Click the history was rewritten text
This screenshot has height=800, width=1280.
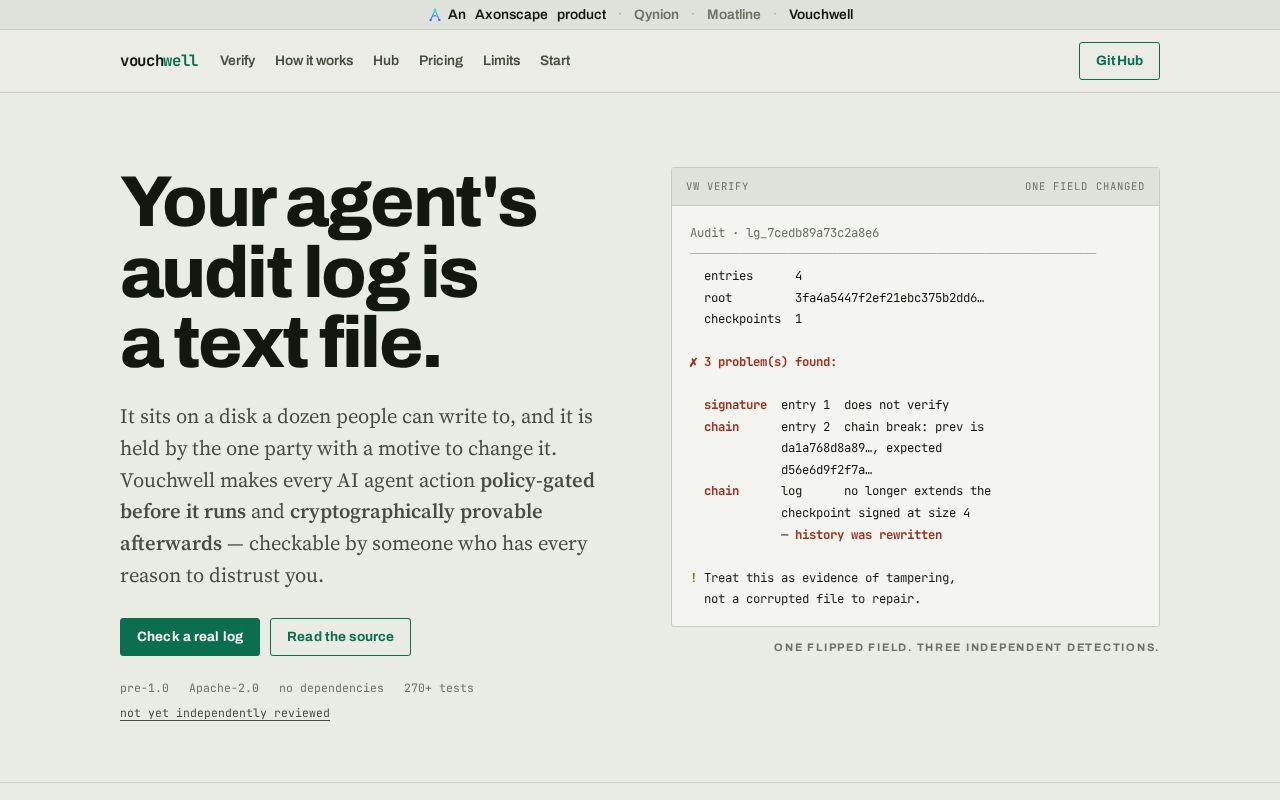point(868,535)
